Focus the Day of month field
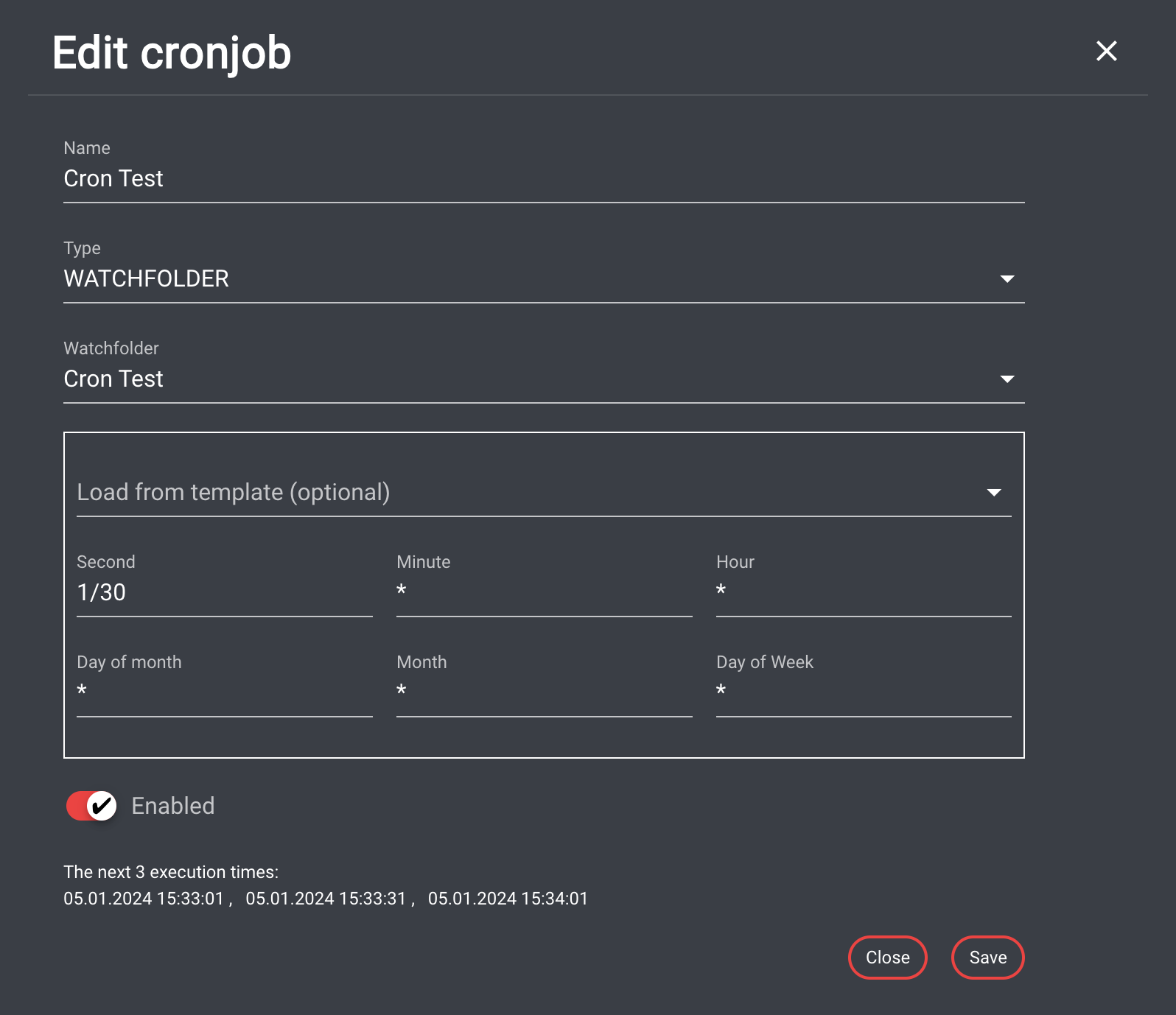 pyautogui.click(x=224, y=692)
